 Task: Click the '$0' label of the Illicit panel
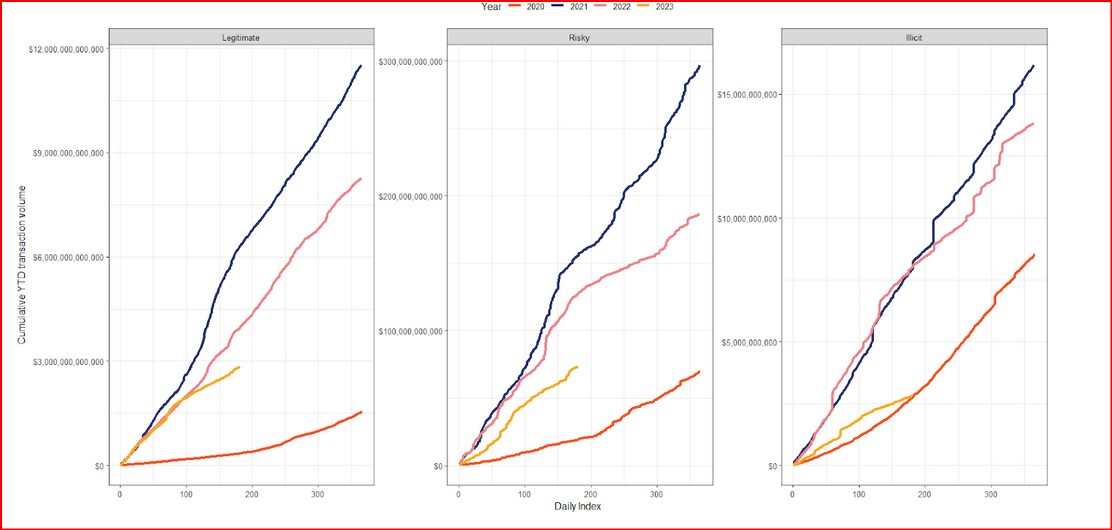[x=774, y=466]
